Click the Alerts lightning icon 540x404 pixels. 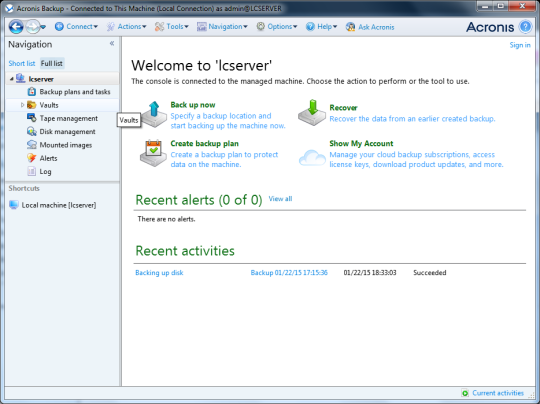[32, 158]
